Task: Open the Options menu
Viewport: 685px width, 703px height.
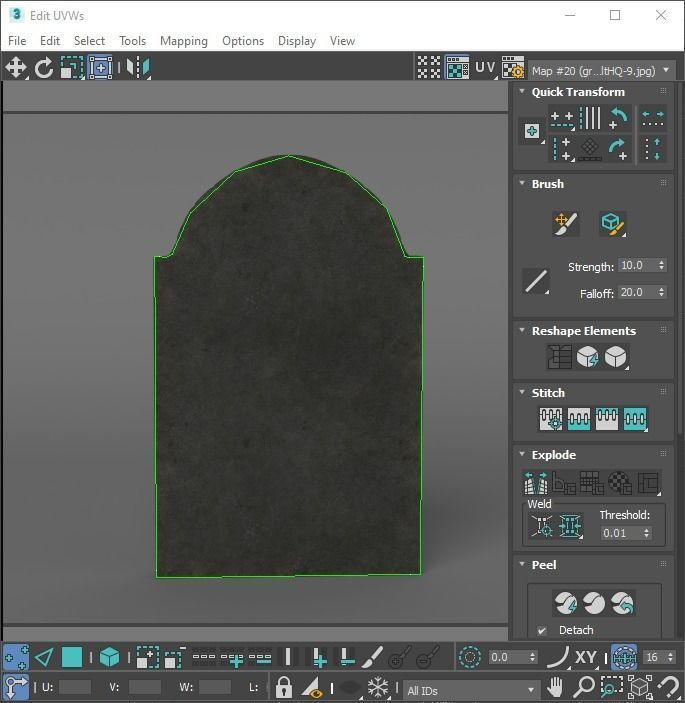Action: (x=243, y=41)
